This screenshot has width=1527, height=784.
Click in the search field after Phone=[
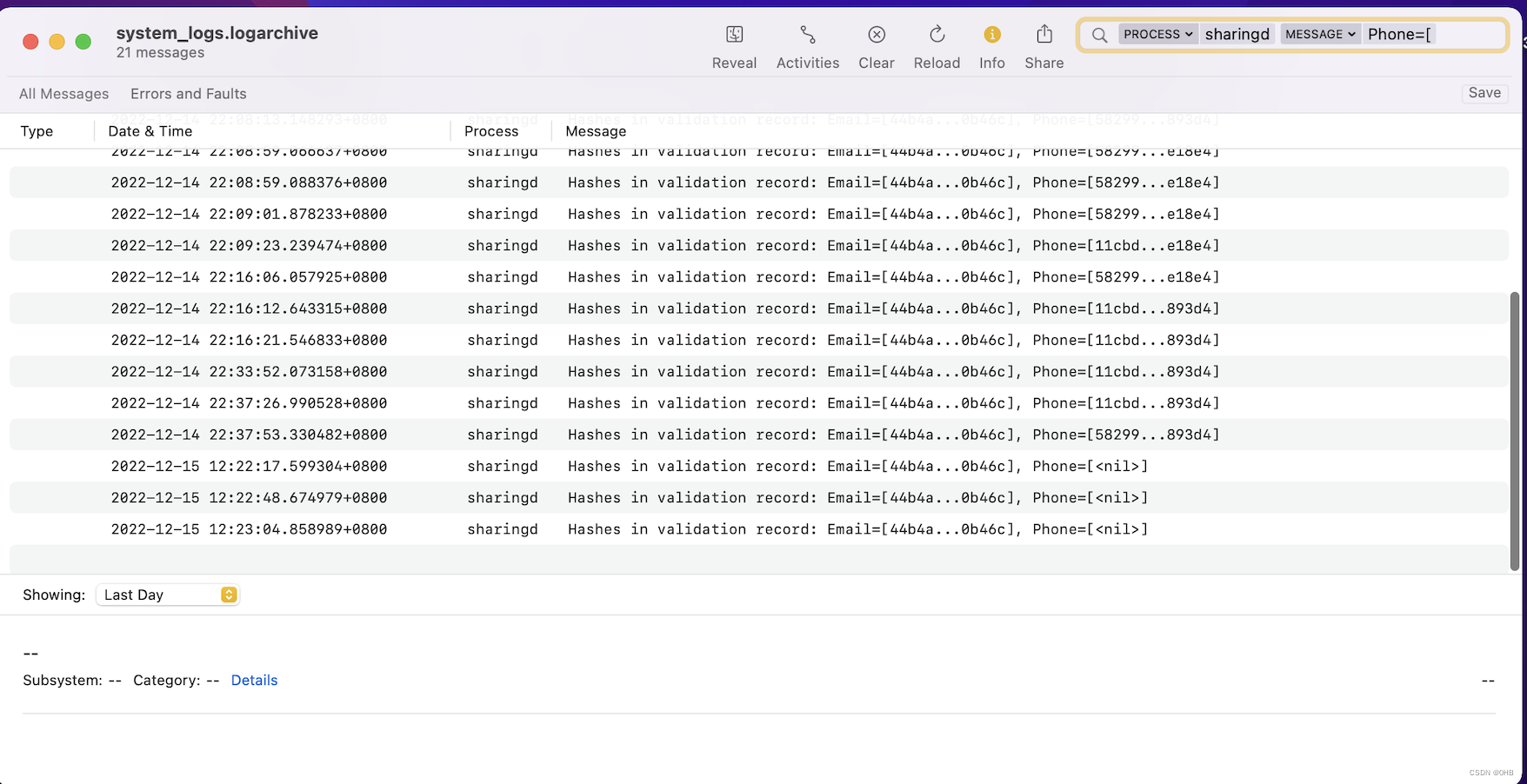point(1470,35)
